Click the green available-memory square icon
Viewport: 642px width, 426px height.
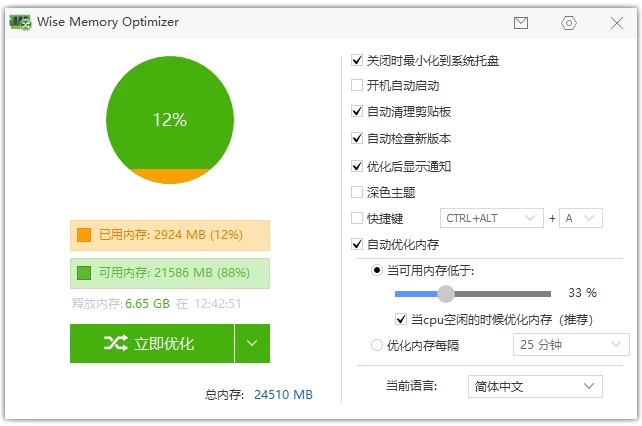coord(84,272)
